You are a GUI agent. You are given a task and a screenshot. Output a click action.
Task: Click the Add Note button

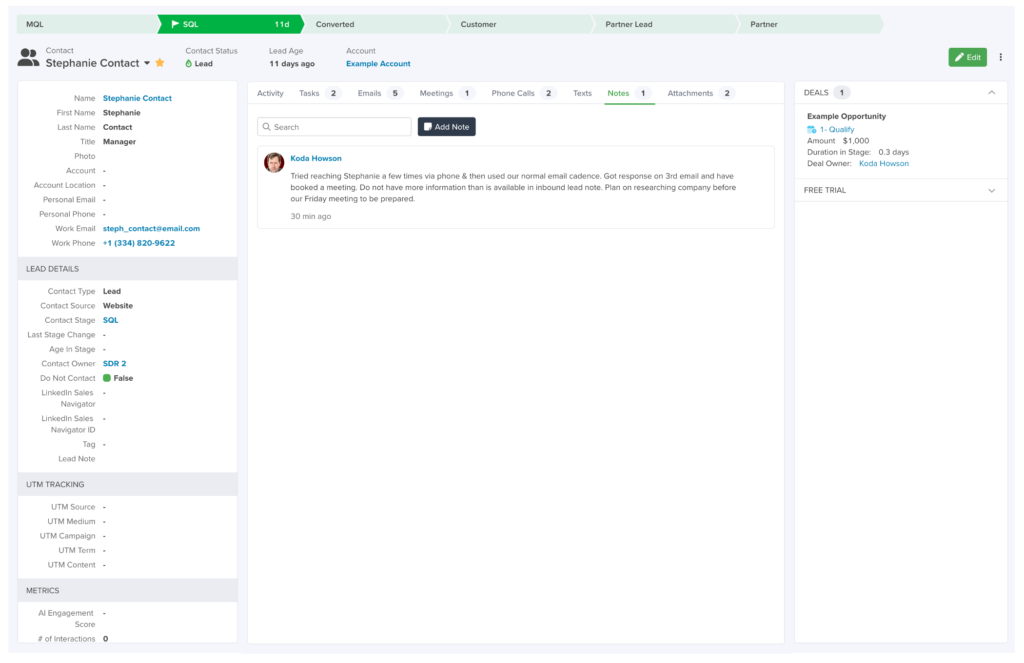(x=447, y=127)
